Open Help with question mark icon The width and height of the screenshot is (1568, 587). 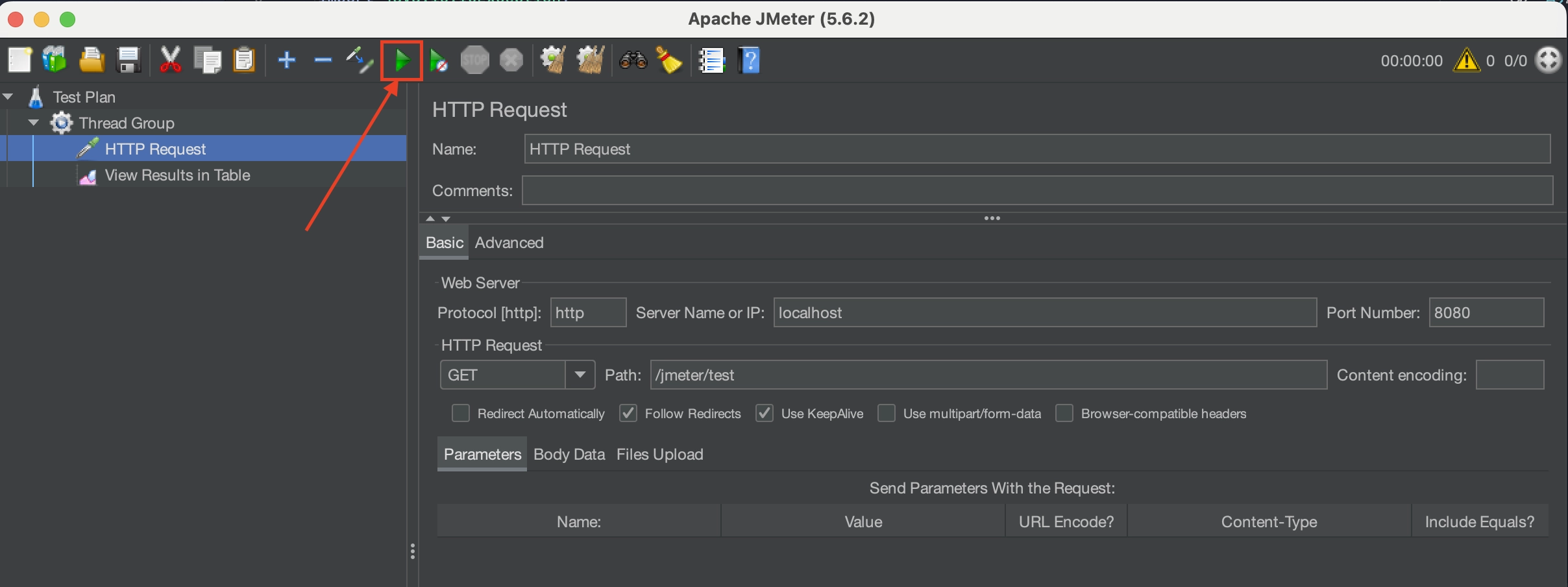(749, 60)
